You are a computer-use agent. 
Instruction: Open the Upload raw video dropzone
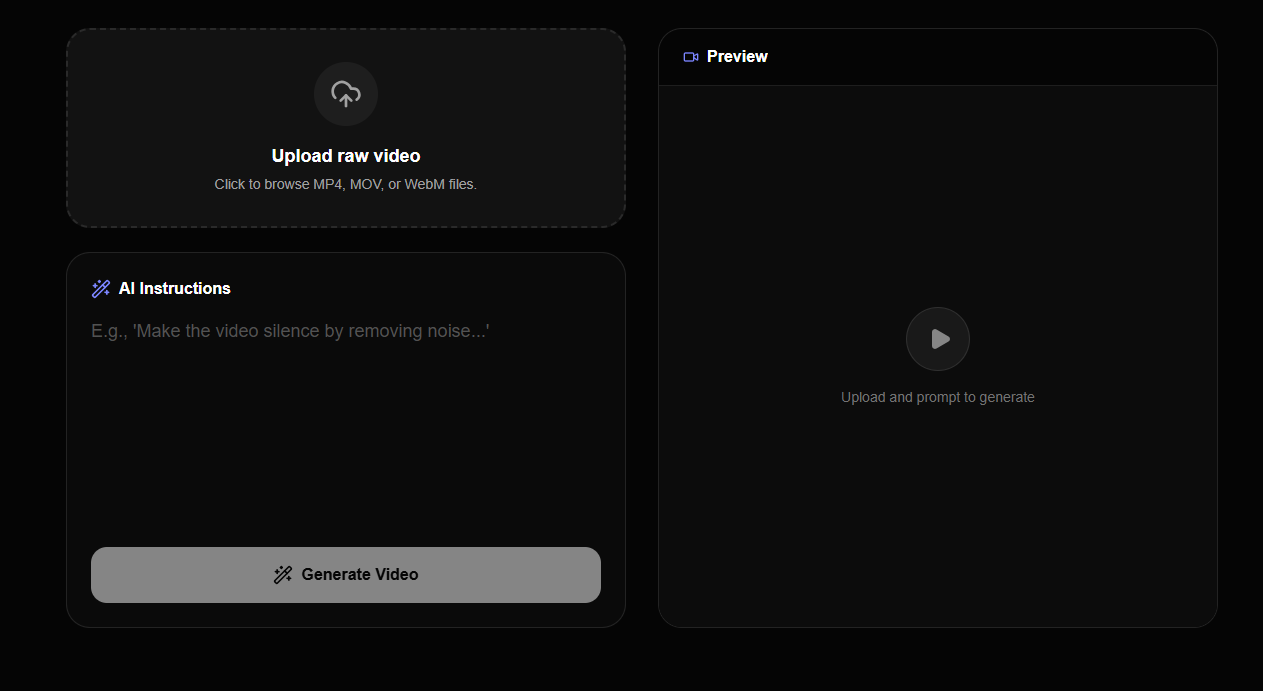[x=346, y=128]
